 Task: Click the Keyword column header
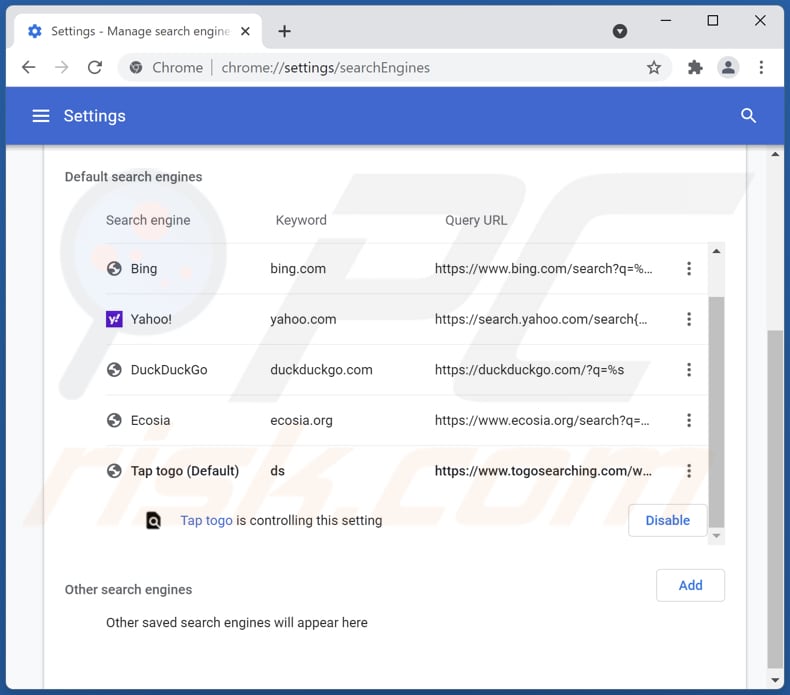point(301,220)
